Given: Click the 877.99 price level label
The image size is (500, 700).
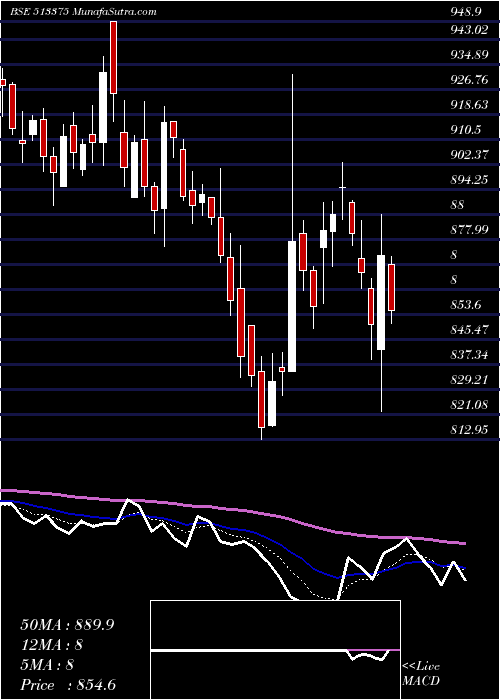Looking at the screenshot, I should pos(469,230).
